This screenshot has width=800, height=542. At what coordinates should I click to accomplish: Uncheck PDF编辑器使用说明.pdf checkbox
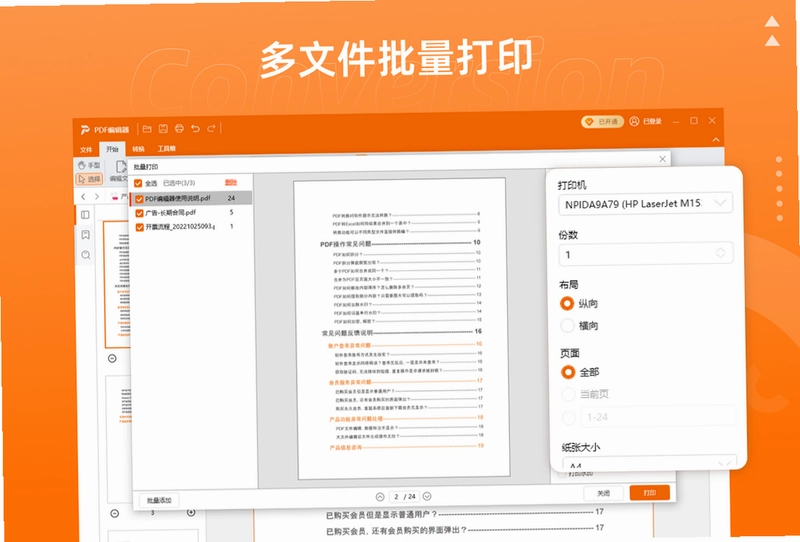tap(139, 199)
